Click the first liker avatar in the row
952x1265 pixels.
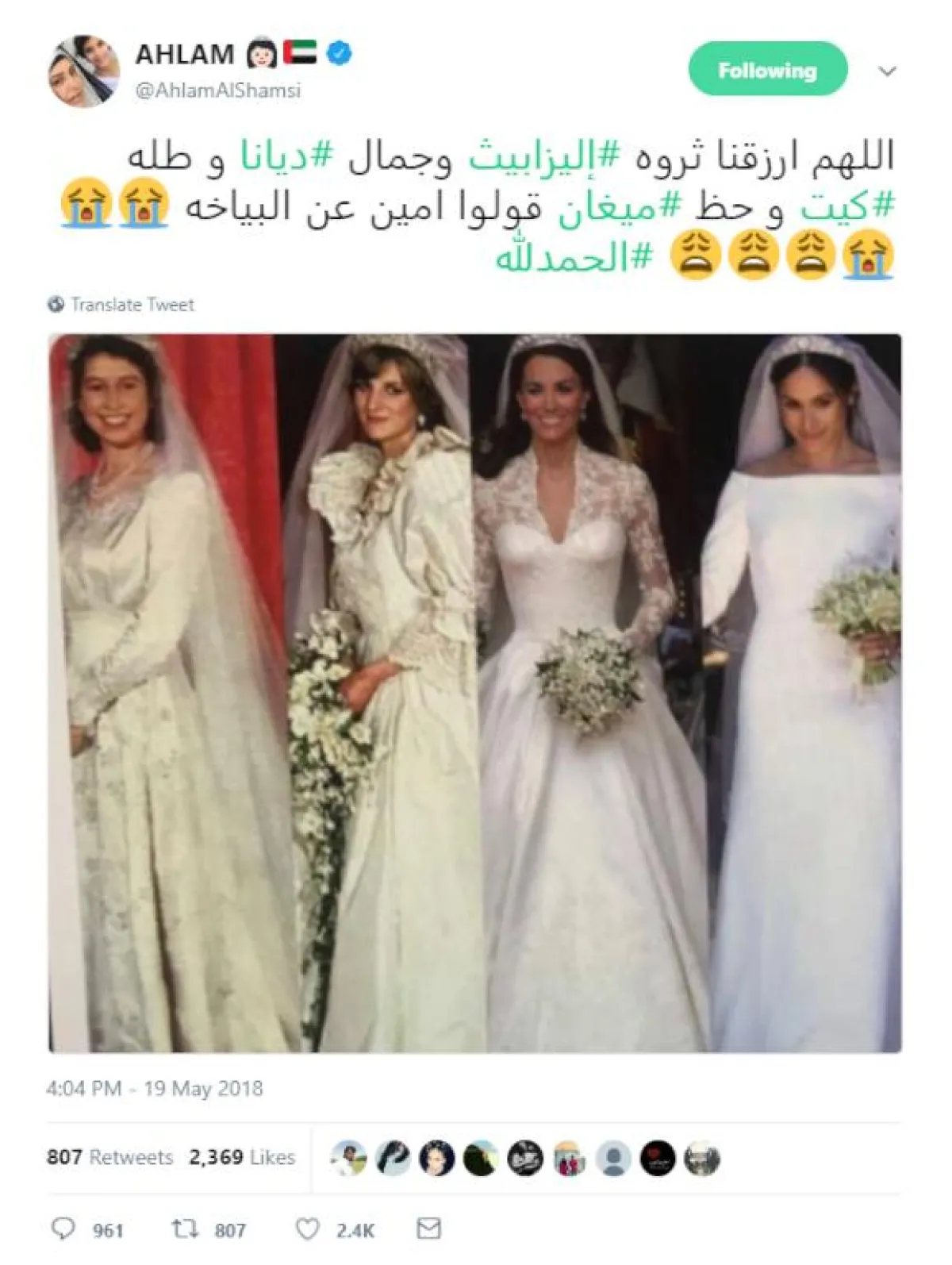pyautogui.click(x=348, y=1158)
